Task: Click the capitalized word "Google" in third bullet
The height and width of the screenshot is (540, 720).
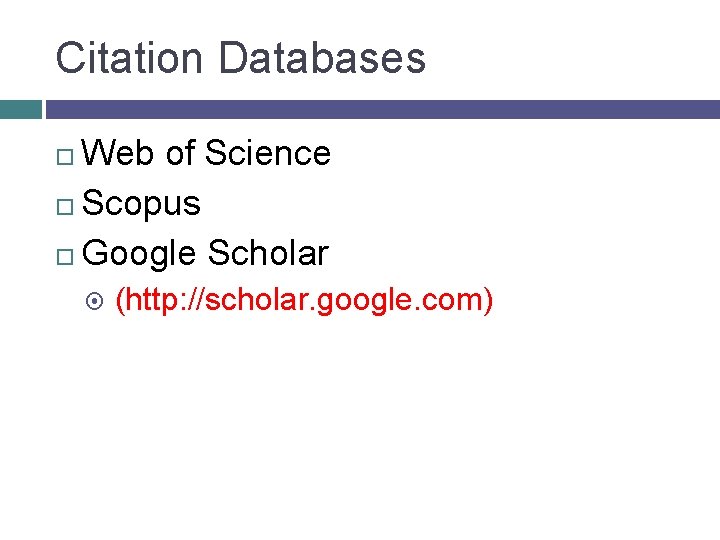Action: (140, 254)
